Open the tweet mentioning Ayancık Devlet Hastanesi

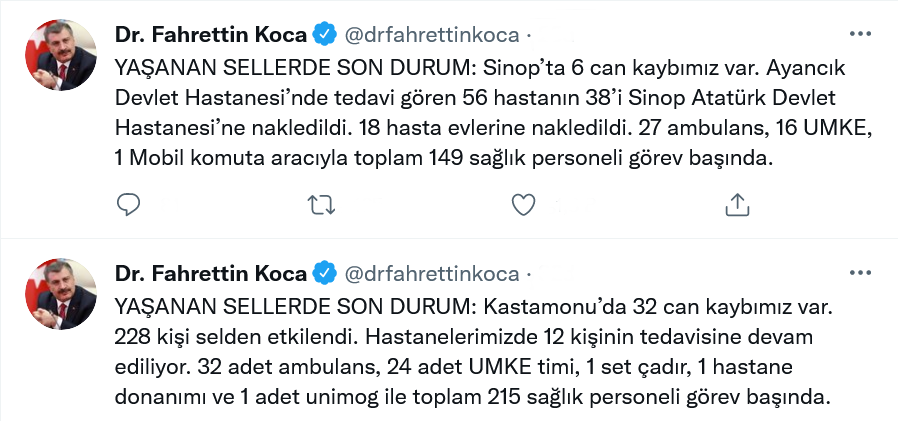(x=494, y=112)
